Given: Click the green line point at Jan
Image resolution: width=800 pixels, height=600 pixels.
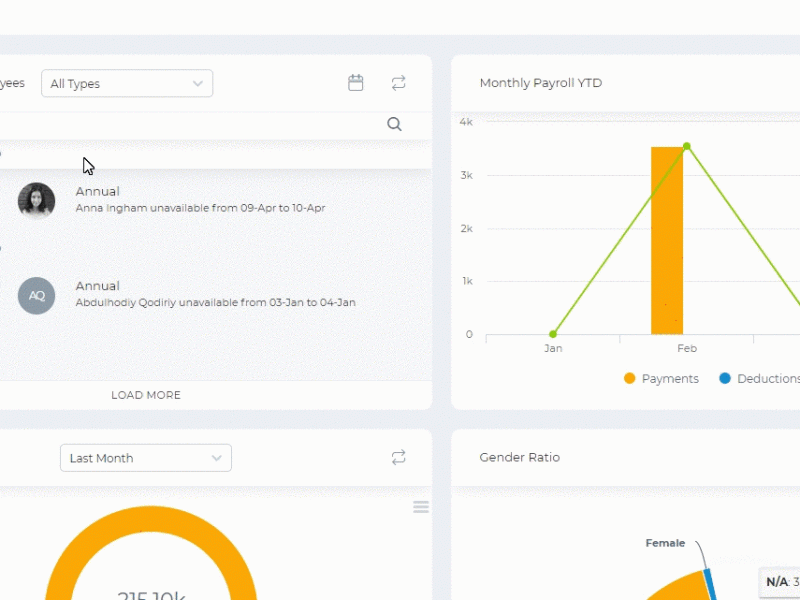Looking at the screenshot, I should click(x=553, y=334).
